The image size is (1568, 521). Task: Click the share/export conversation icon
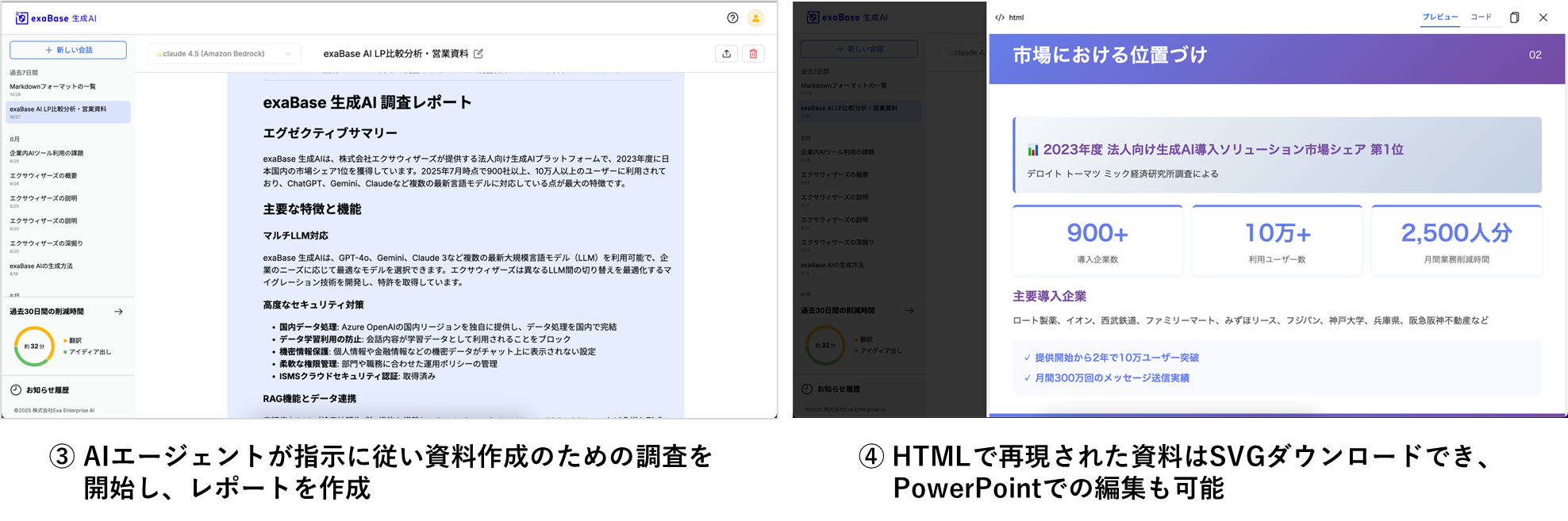click(726, 54)
